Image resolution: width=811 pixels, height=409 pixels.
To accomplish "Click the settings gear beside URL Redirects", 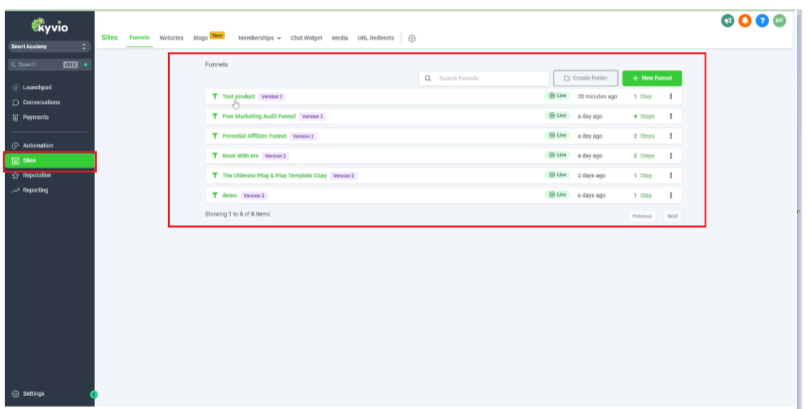I will [412, 38].
